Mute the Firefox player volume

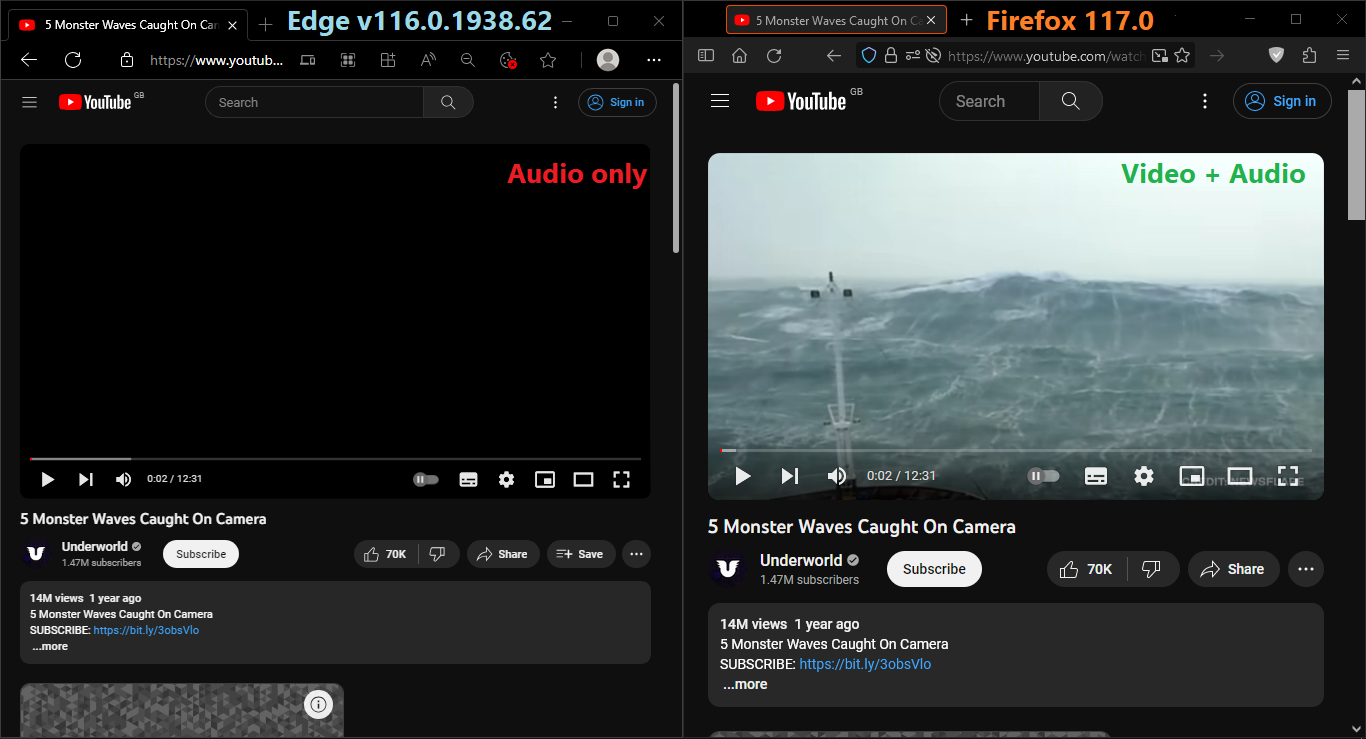point(837,476)
